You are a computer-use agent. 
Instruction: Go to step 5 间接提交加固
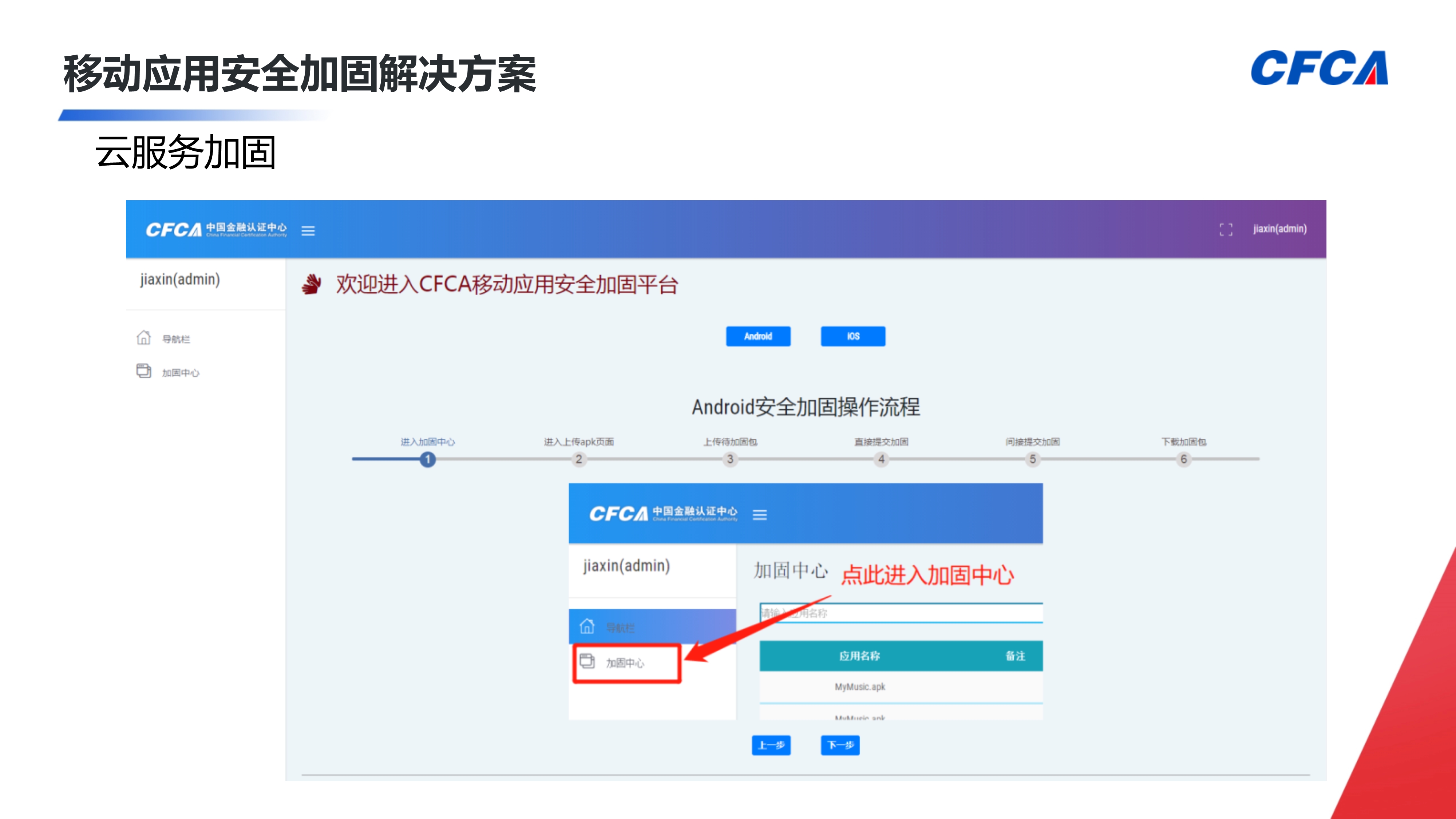1033,459
